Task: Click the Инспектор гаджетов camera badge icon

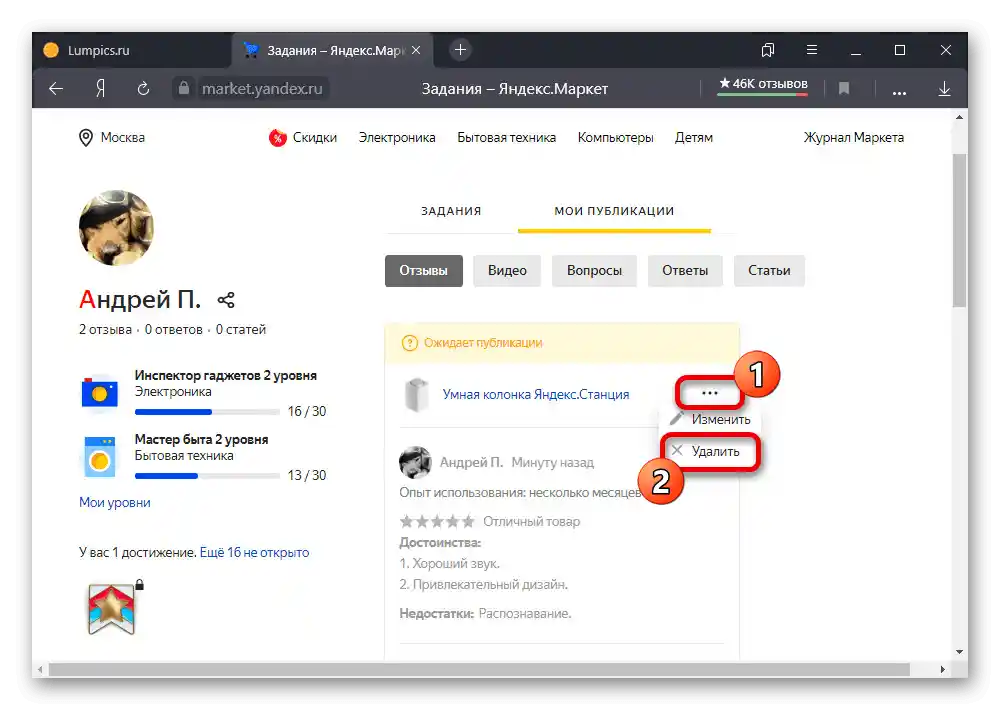Action: tap(99, 393)
